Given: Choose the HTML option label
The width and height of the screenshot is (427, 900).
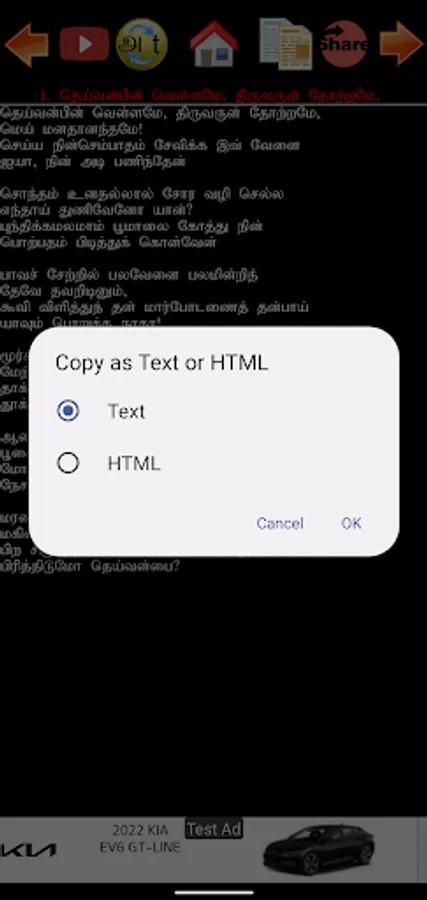Looking at the screenshot, I should click(x=134, y=463).
